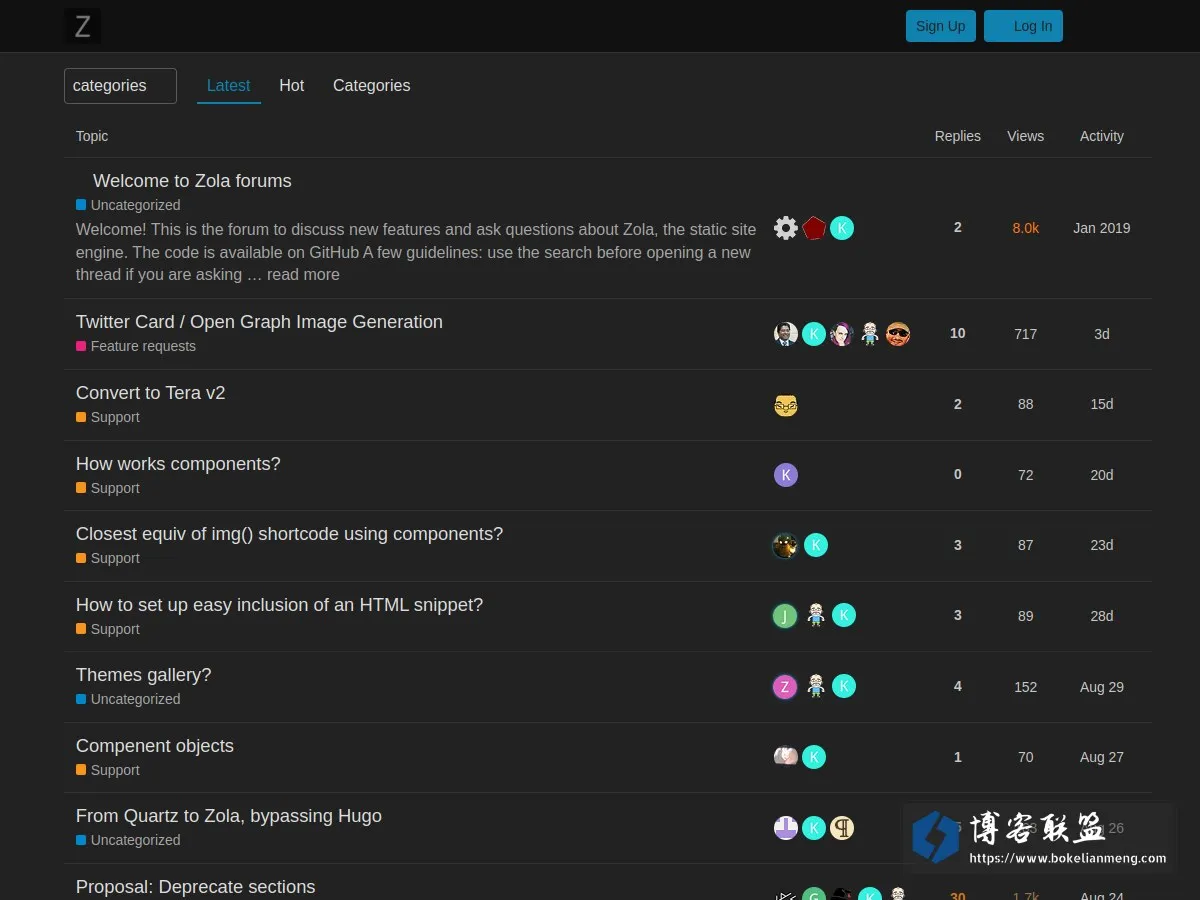The image size is (1200, 900).
Task: Open the Feature requests category
Action: pyautogui.click(x=136, y=346)
